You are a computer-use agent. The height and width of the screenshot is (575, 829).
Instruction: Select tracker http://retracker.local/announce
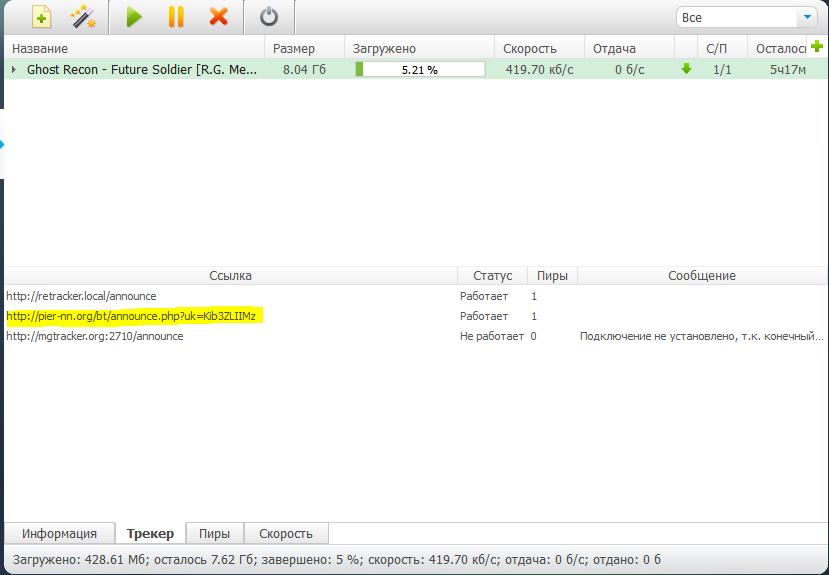tap(81, 296)
